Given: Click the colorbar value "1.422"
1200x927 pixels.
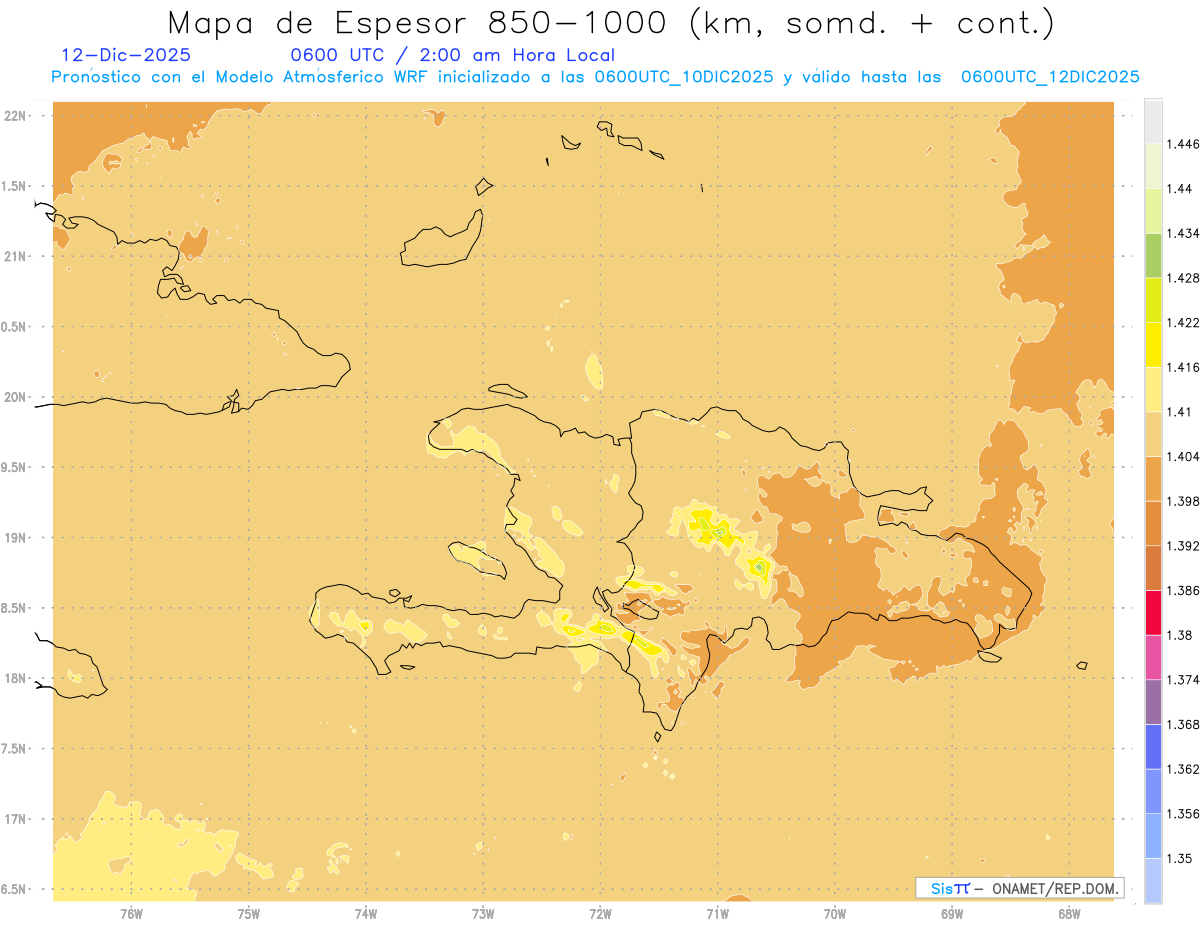Looking at the screenshot, I should click(x=1183, y=323).
